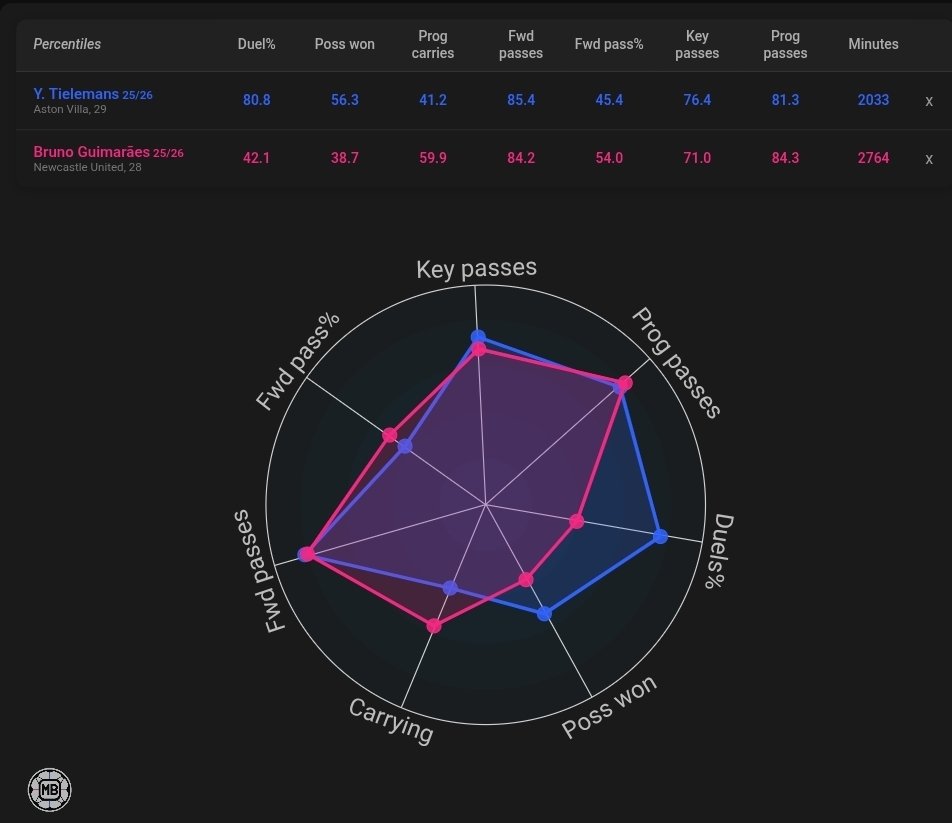Select Guimarães minutes value 2764

873,158
